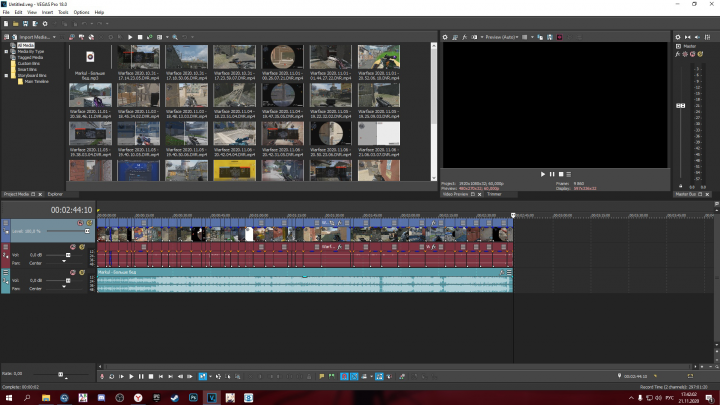Open Master Bus properties gear icon
Screen dimensions: 720x405
pos(678,37)
